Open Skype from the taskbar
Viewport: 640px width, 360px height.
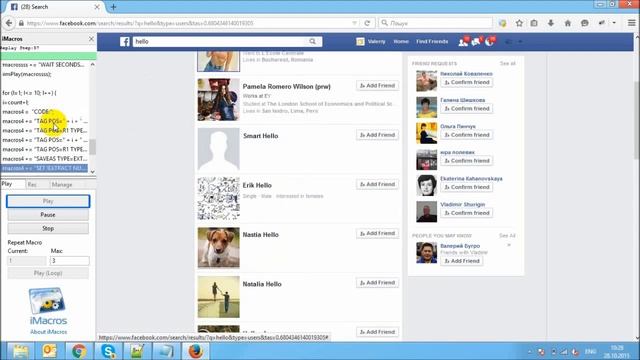(x=108, y=351)
